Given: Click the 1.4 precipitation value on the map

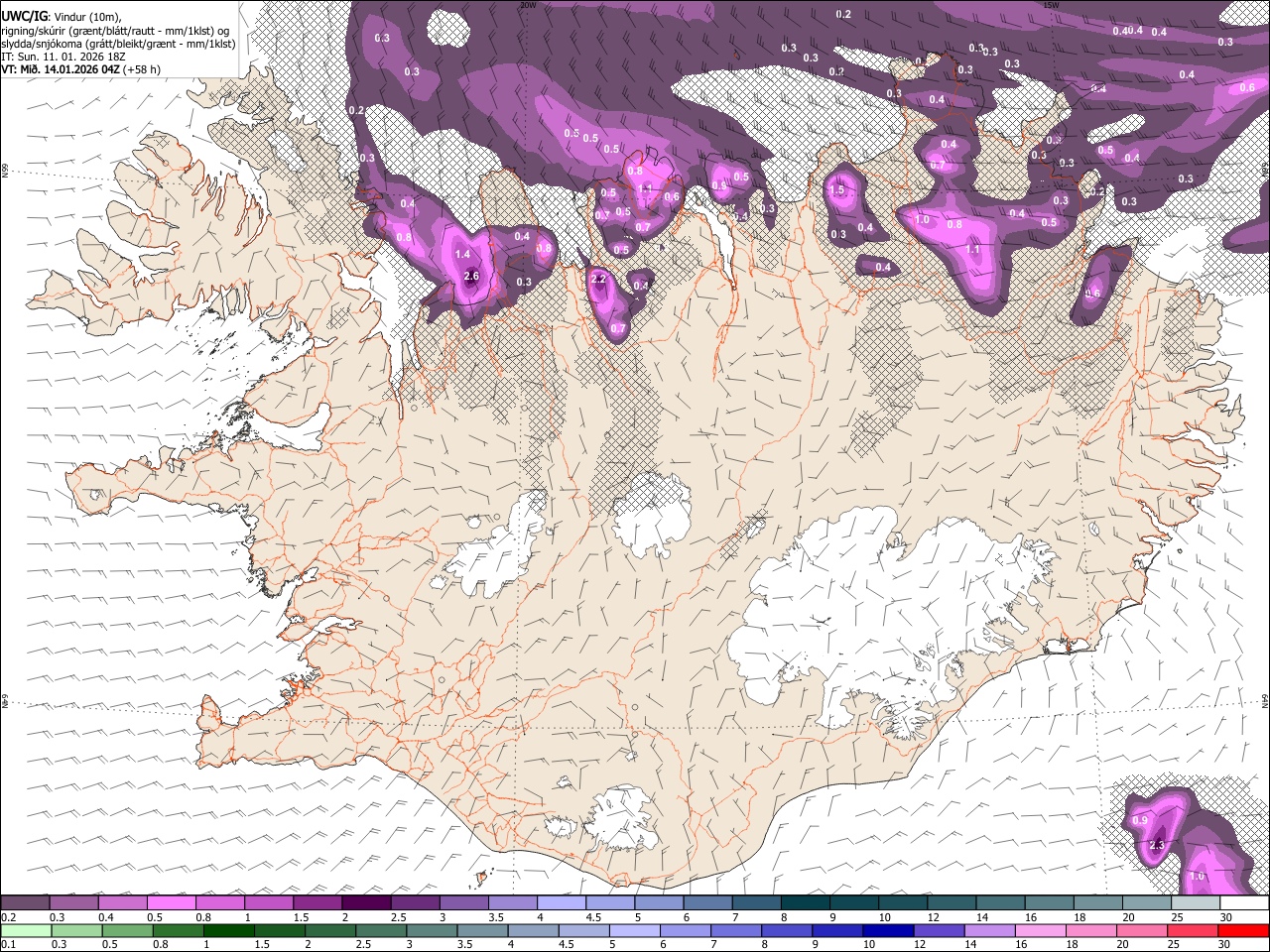Looking at the screenshot, I should click(x=462, y=254).
